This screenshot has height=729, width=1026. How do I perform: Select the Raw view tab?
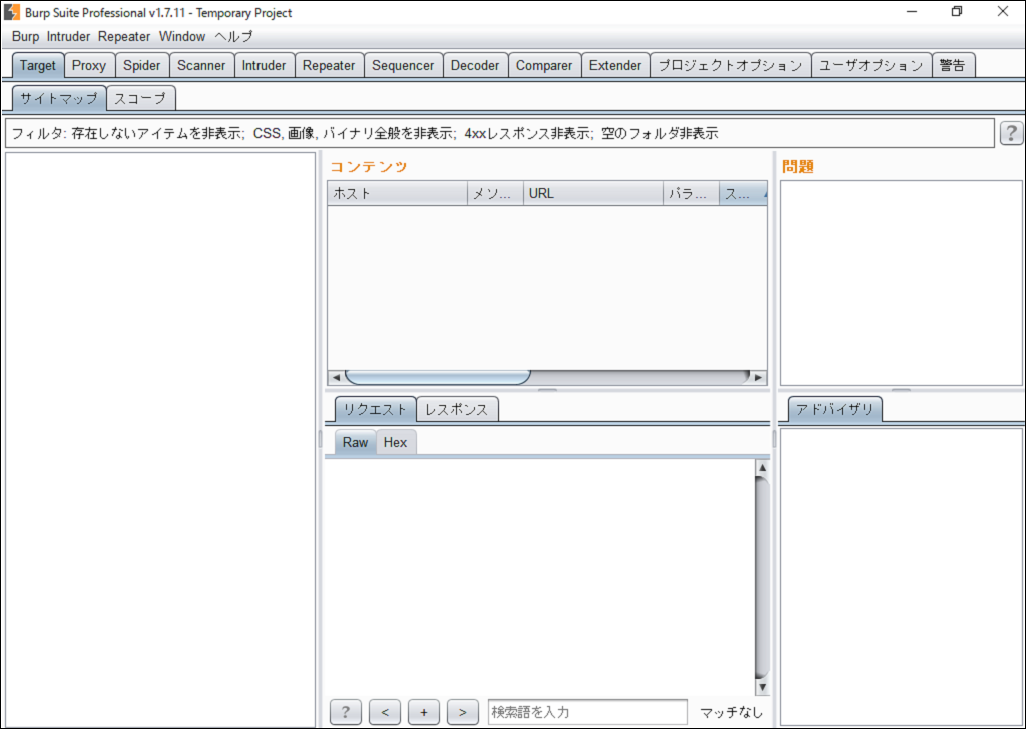pos(355,442)
